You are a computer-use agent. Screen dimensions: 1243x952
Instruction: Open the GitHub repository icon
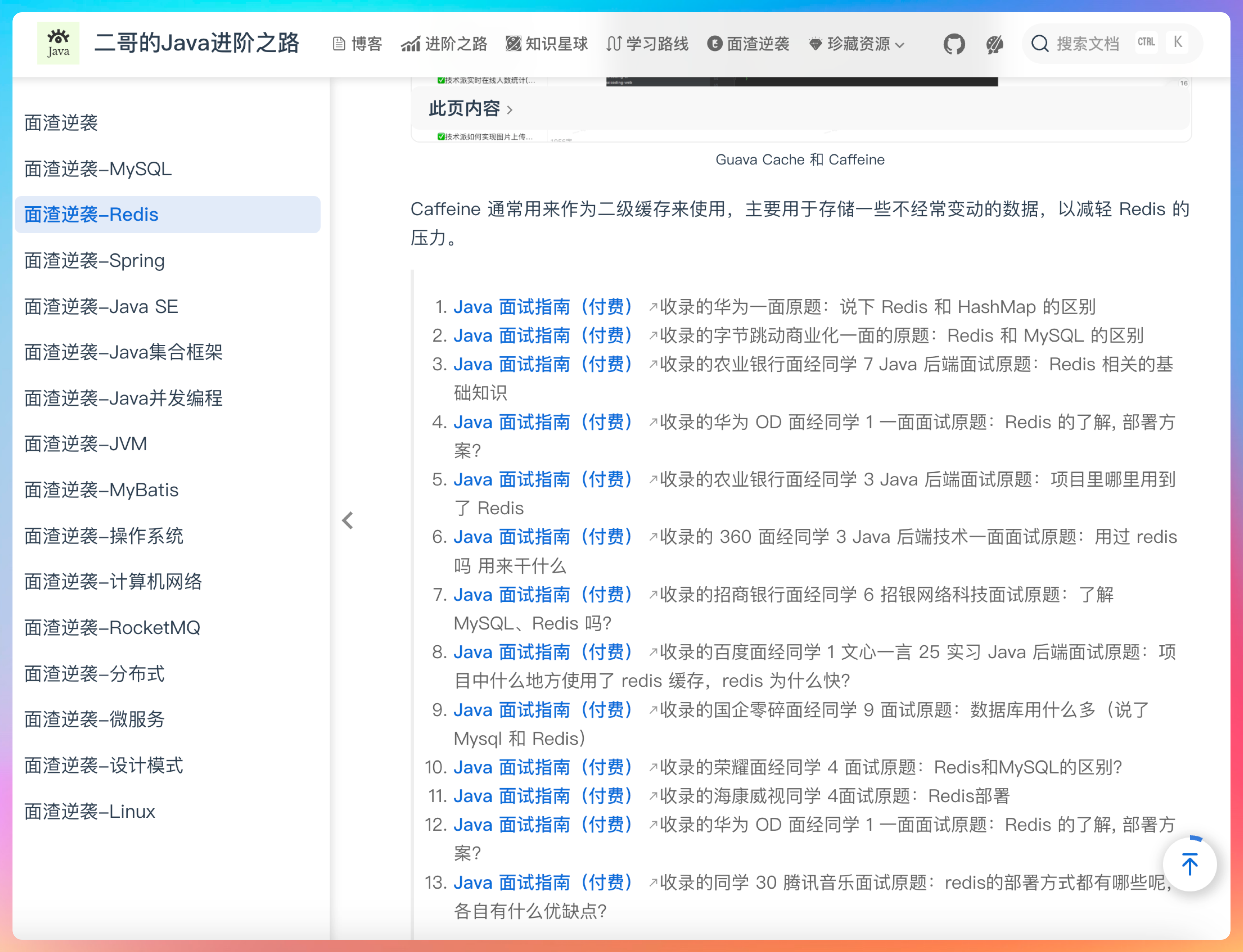click(954, 44)
